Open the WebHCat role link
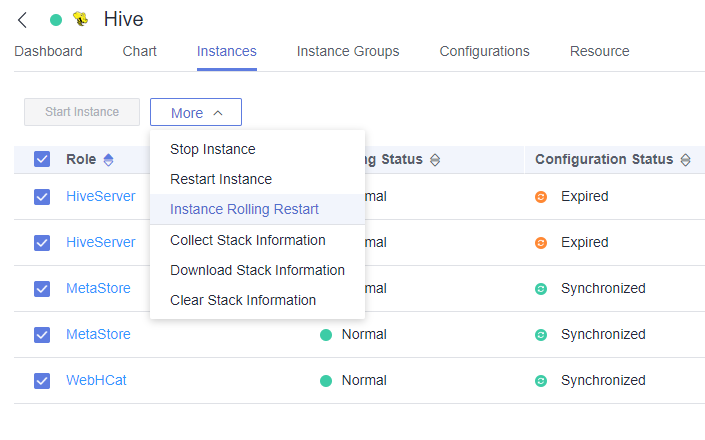 [x=96, y=381]
